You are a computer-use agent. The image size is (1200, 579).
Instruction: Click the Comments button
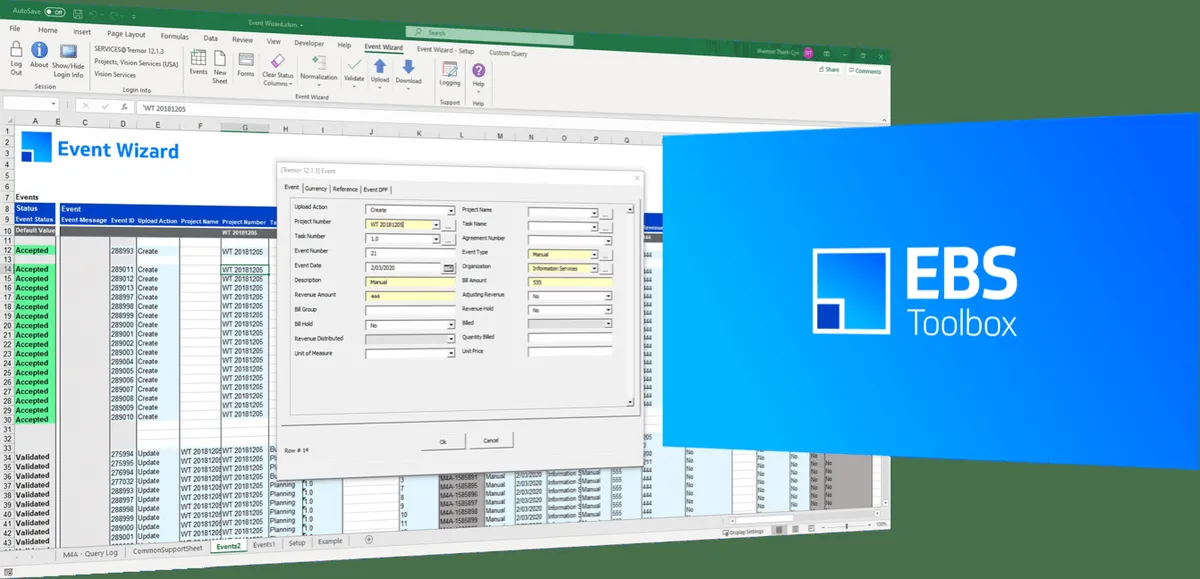coord(865,71)
